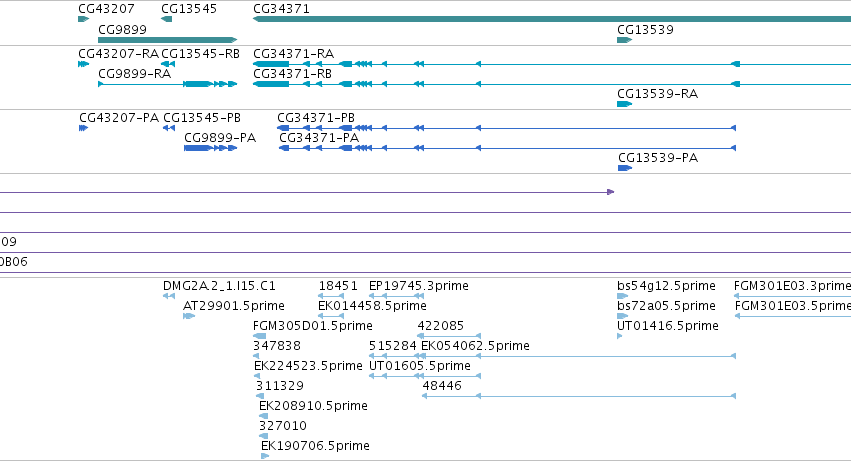Select the UT01416.5prime small arrow glyph

(620, 336)
